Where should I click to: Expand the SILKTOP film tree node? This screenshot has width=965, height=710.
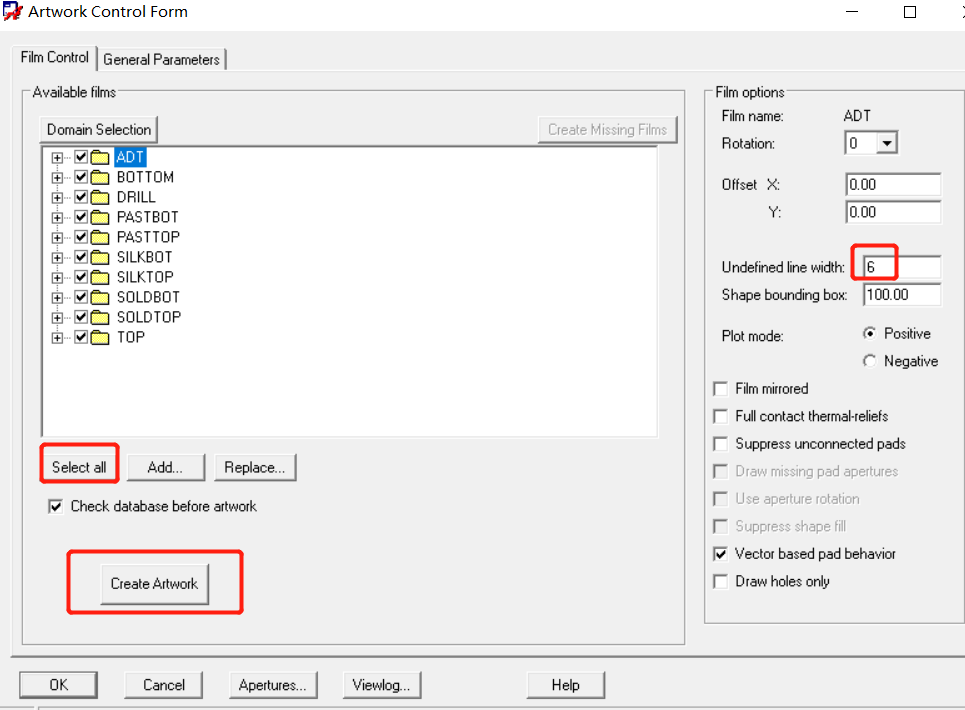[57, 278]
